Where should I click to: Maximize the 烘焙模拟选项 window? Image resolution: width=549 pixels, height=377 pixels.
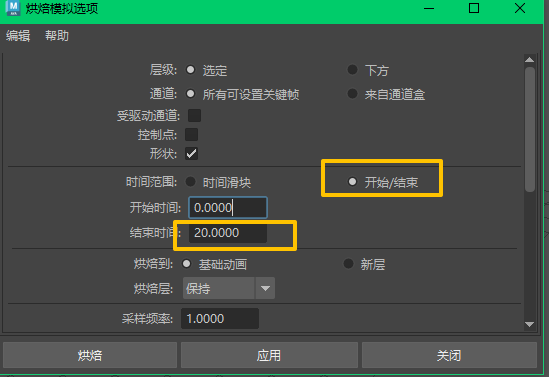point(474,8)
